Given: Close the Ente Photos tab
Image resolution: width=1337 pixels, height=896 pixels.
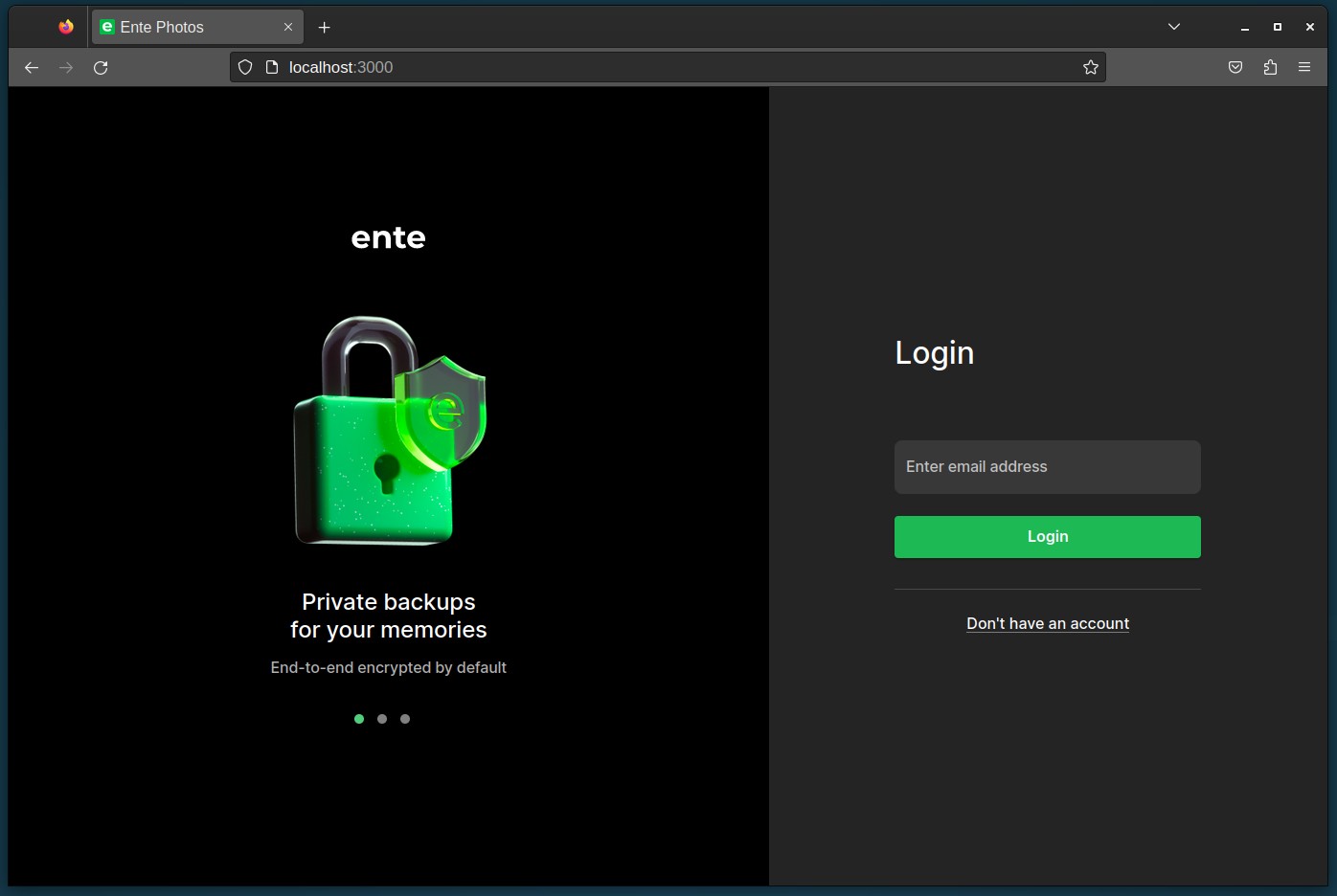Looking at the screenshot, I should (288, 27).
